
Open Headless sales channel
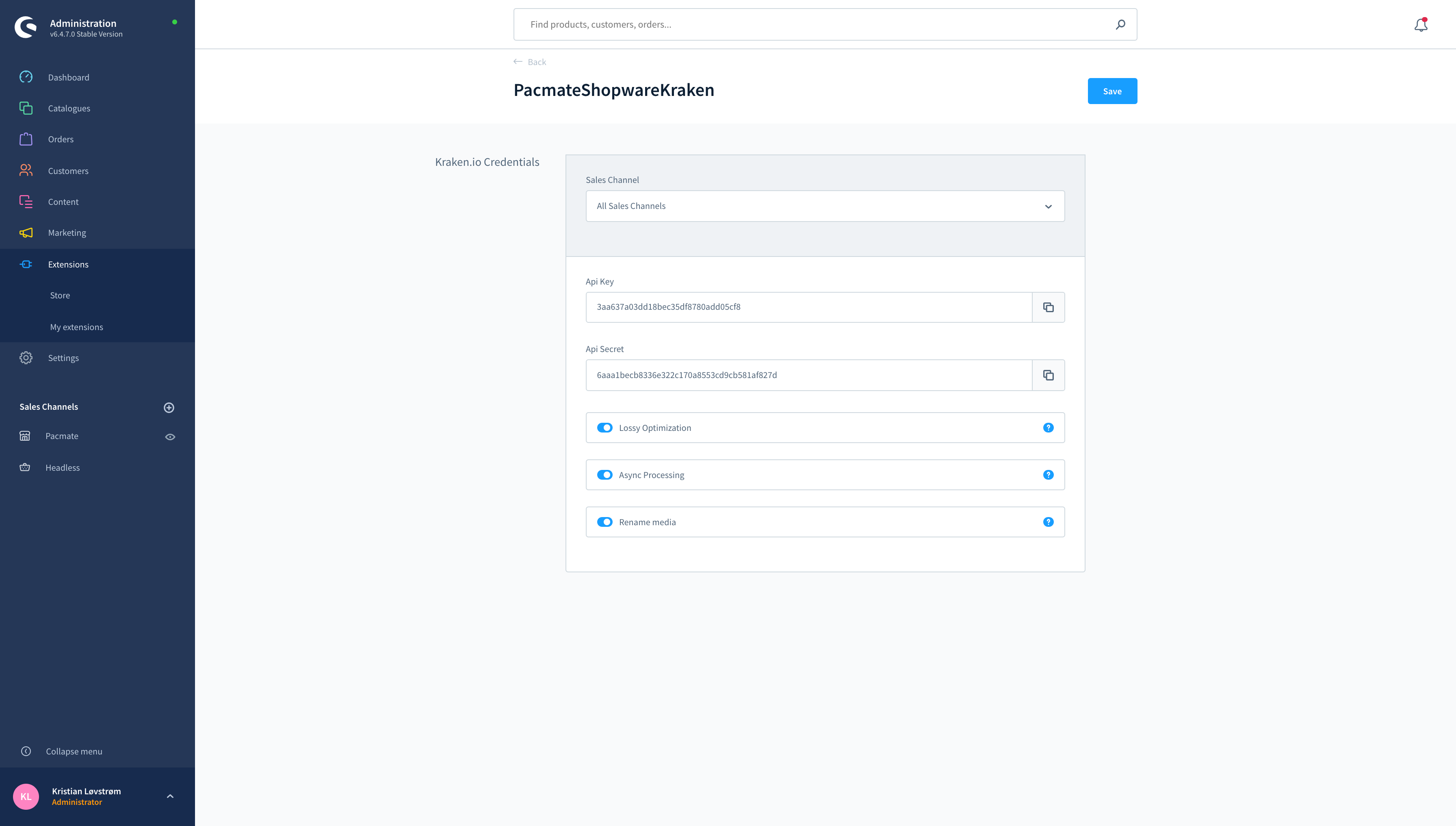[63, 467]
